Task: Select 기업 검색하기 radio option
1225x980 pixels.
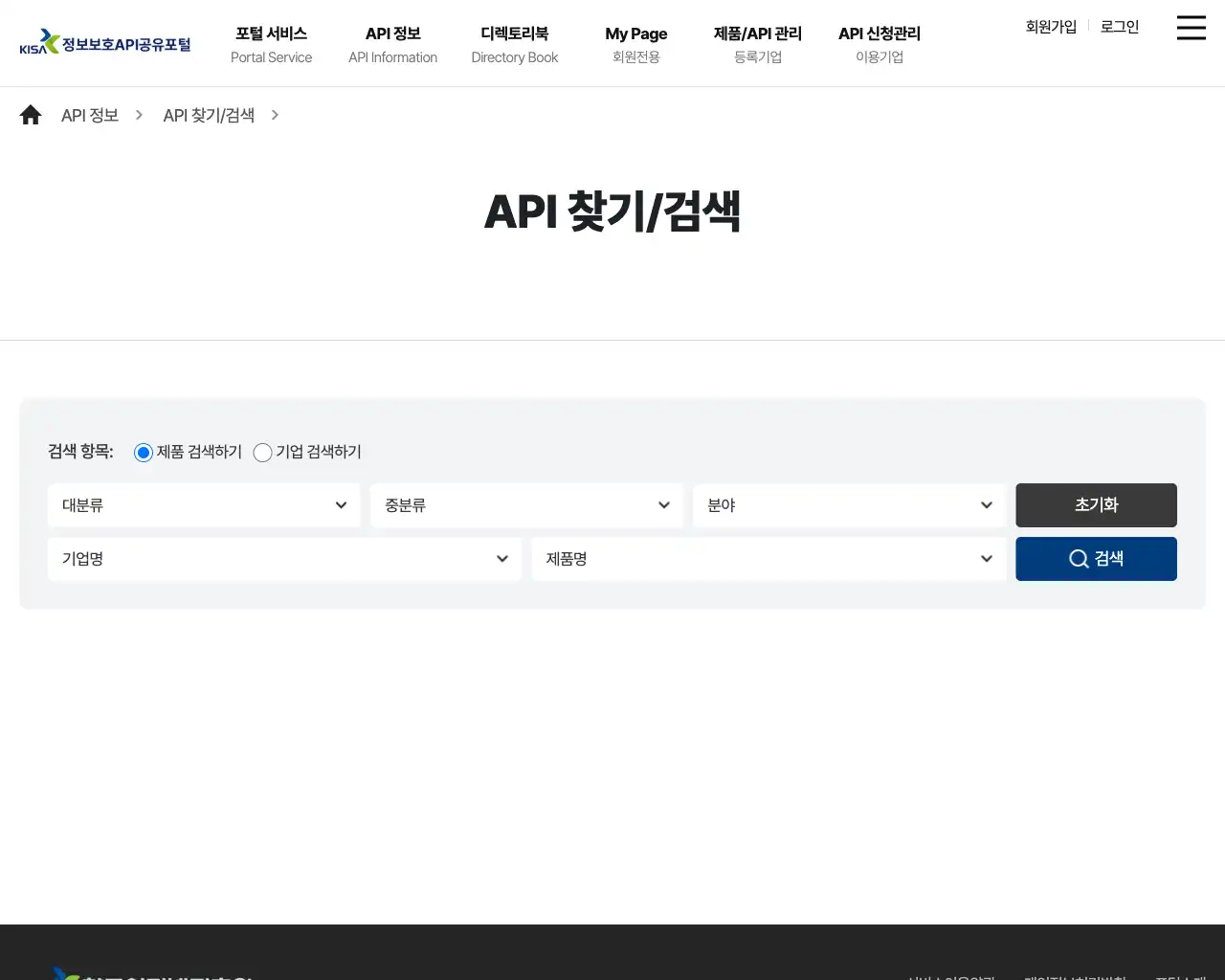Action: tap(262, 453)
